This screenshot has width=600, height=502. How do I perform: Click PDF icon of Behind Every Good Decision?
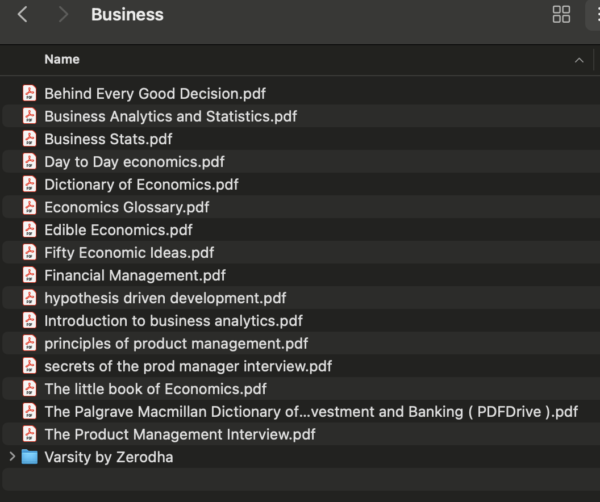click(29, 93)
